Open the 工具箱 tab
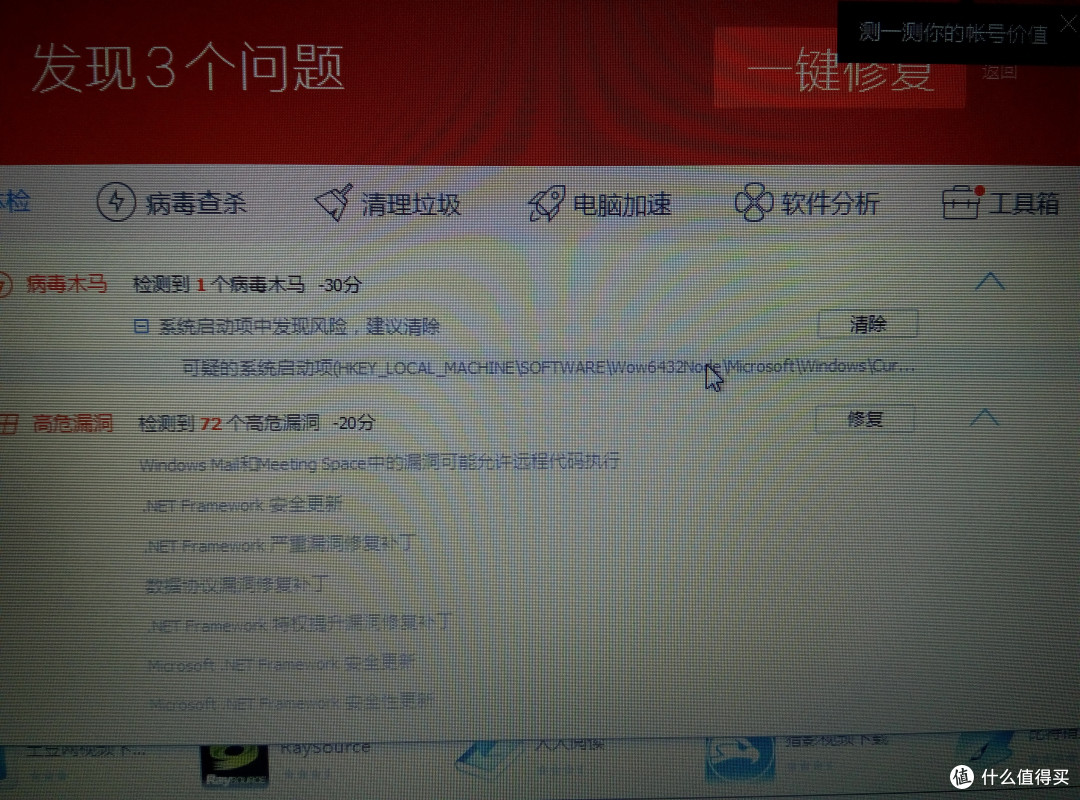 [x=1000, y=203]
